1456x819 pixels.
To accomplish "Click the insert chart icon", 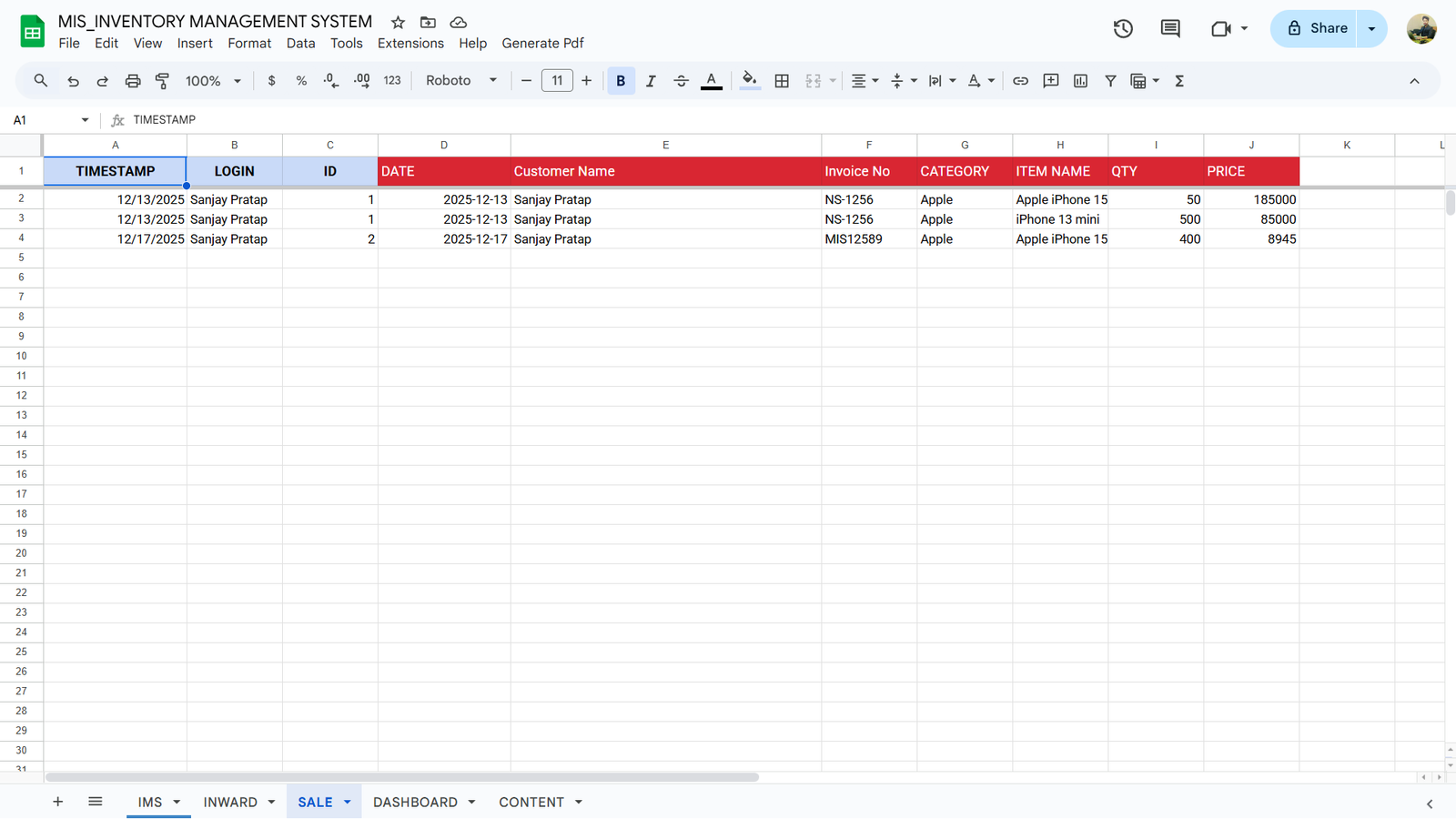I will coord(1080,81).
